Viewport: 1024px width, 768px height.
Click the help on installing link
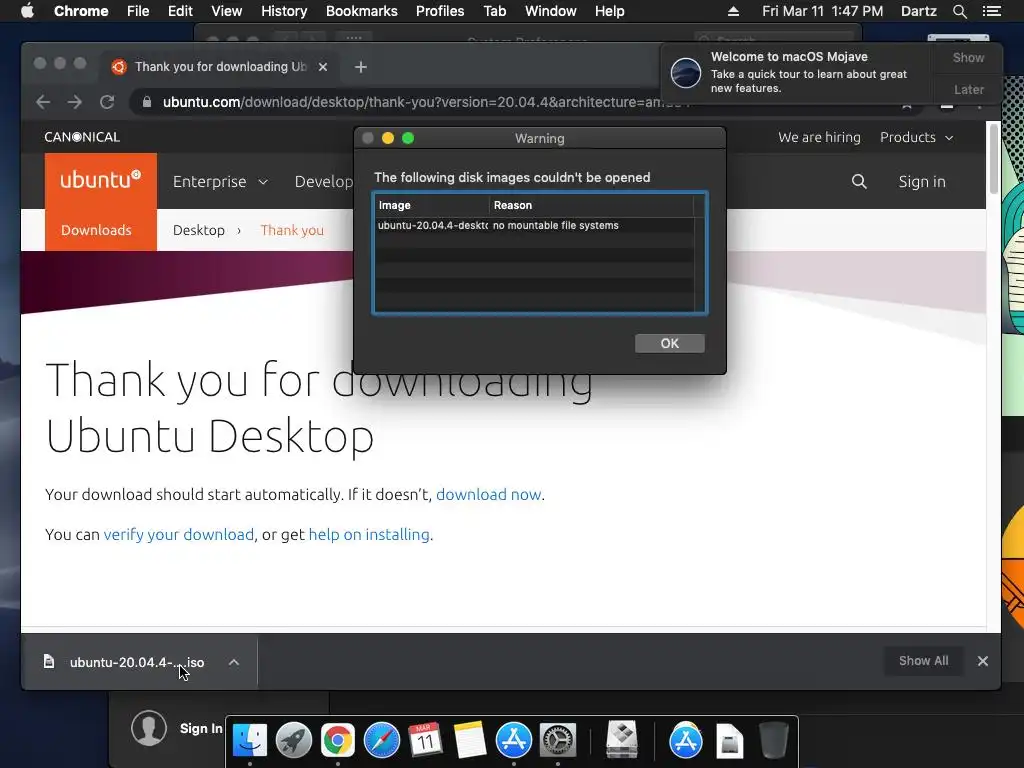click(369, 534)
